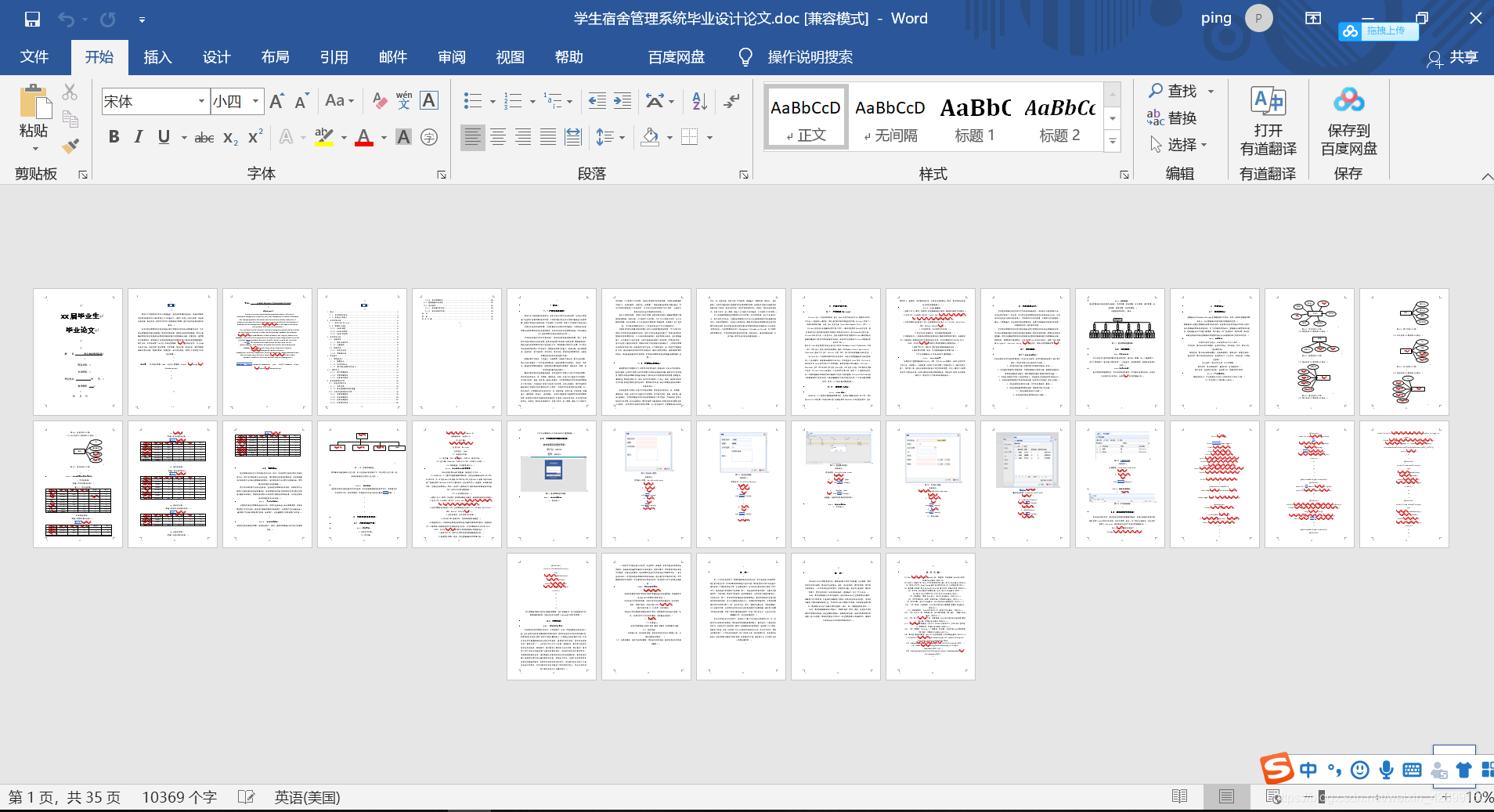Toggle center alignment
The height and width of the screenshot is (812, 1494).
click(498, 138)
